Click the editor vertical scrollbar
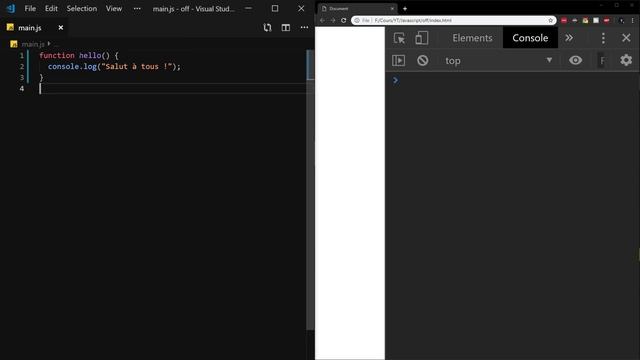This screenshot has width=640, height=360. 310,190
